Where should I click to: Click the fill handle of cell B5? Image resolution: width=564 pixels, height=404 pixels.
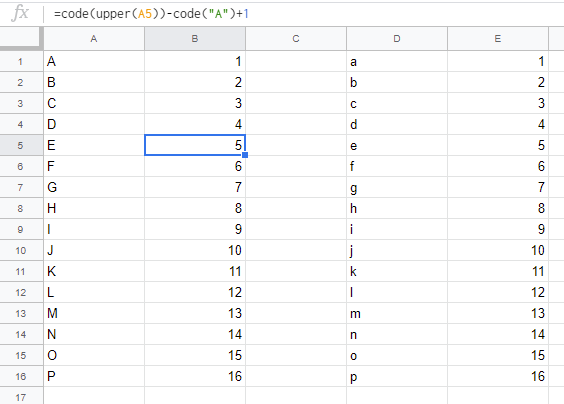click(x=245, y=155)
